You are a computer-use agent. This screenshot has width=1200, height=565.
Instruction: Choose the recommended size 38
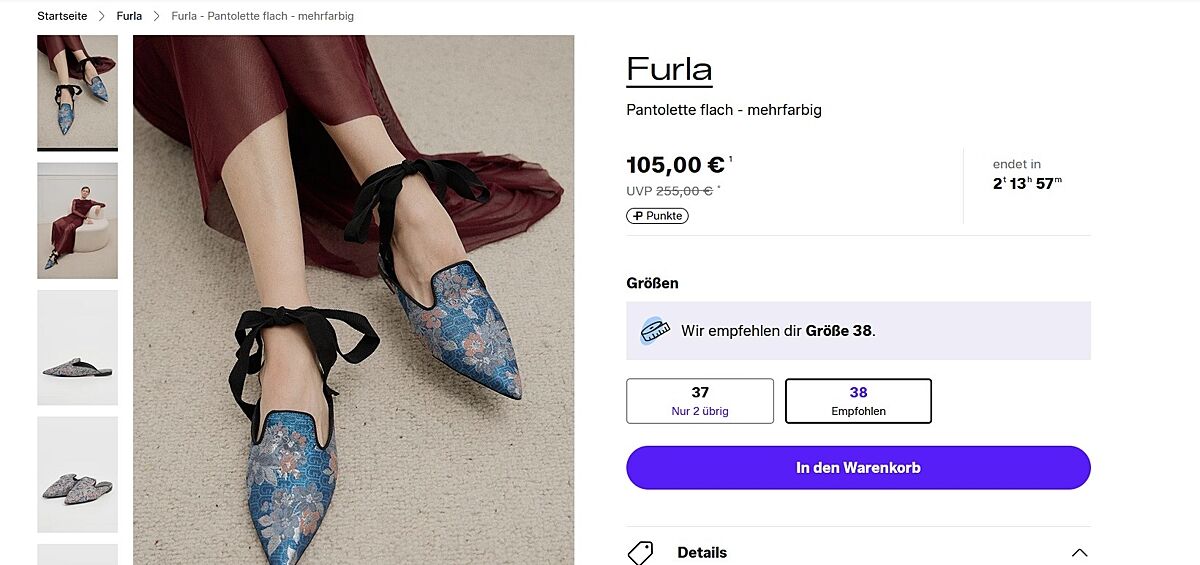pyautogui.click(x=858, y=401)
